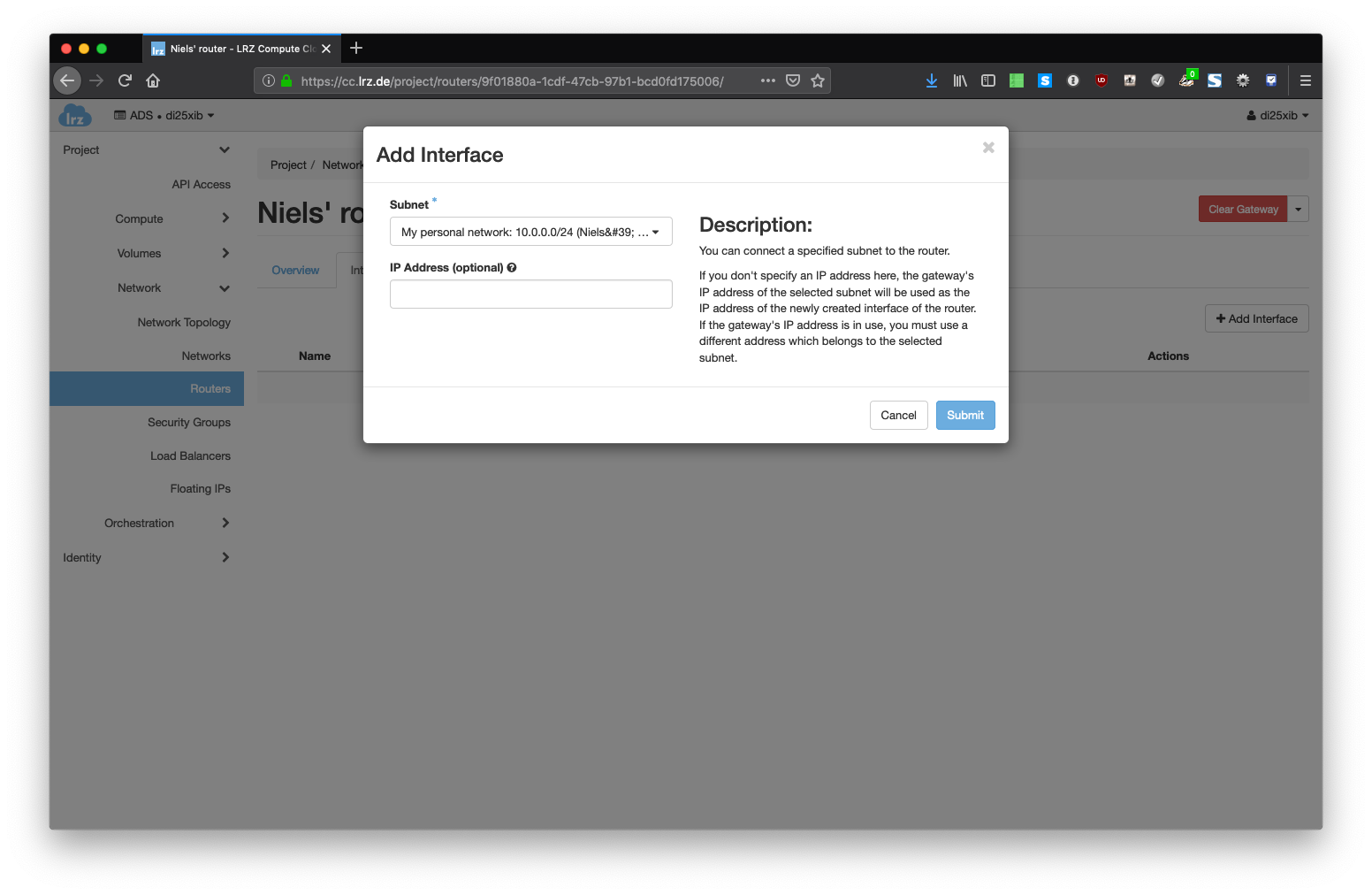Open the di25xib user menu
The image size is (1372, 895).
1277,116
